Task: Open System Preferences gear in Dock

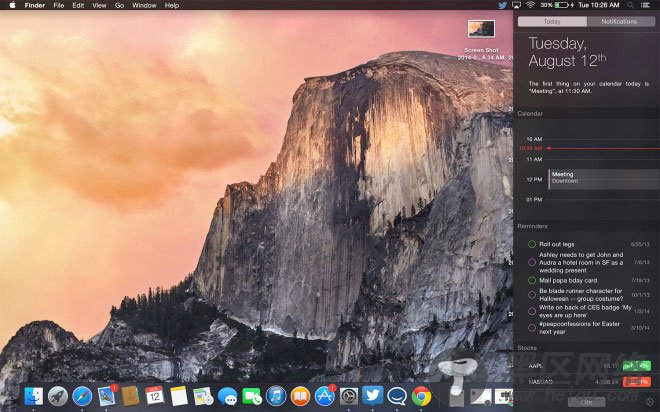Action: 349,396
